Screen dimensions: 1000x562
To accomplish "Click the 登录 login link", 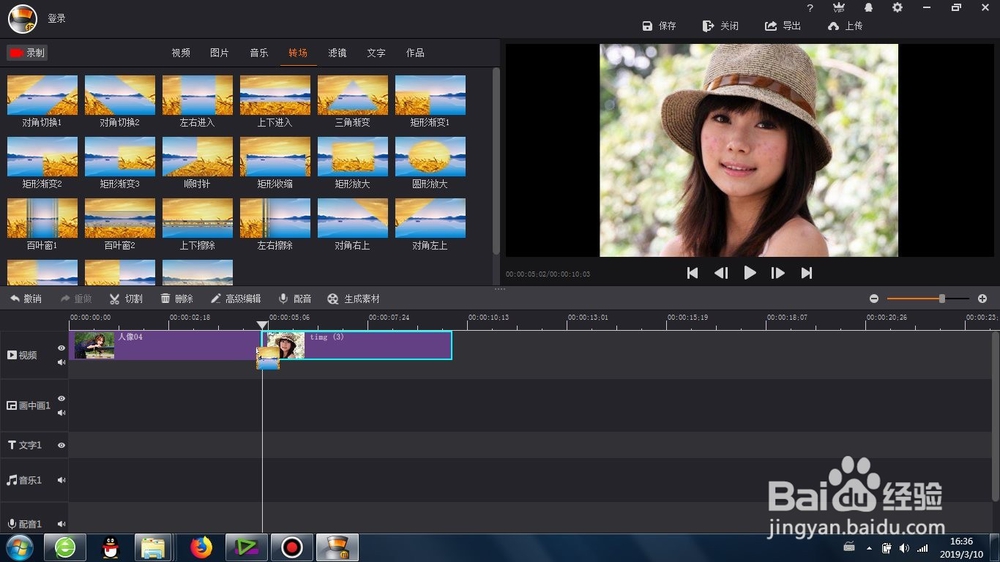I will 57,18.
